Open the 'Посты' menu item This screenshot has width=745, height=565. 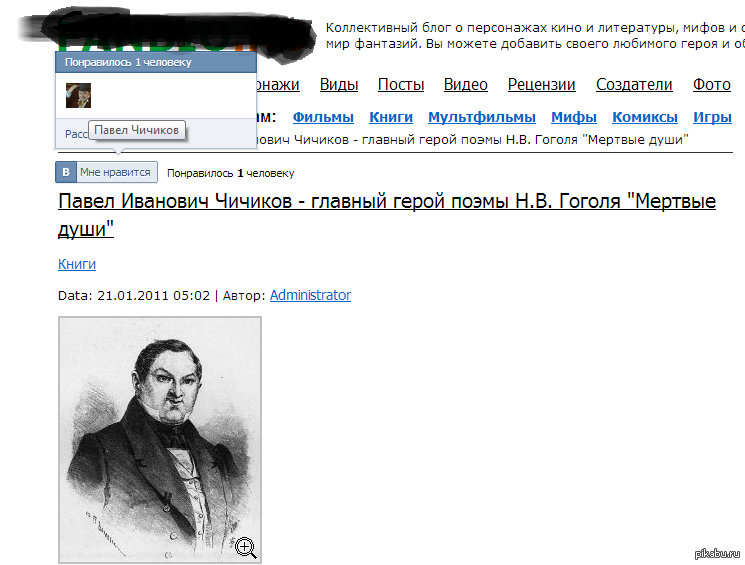401,85
